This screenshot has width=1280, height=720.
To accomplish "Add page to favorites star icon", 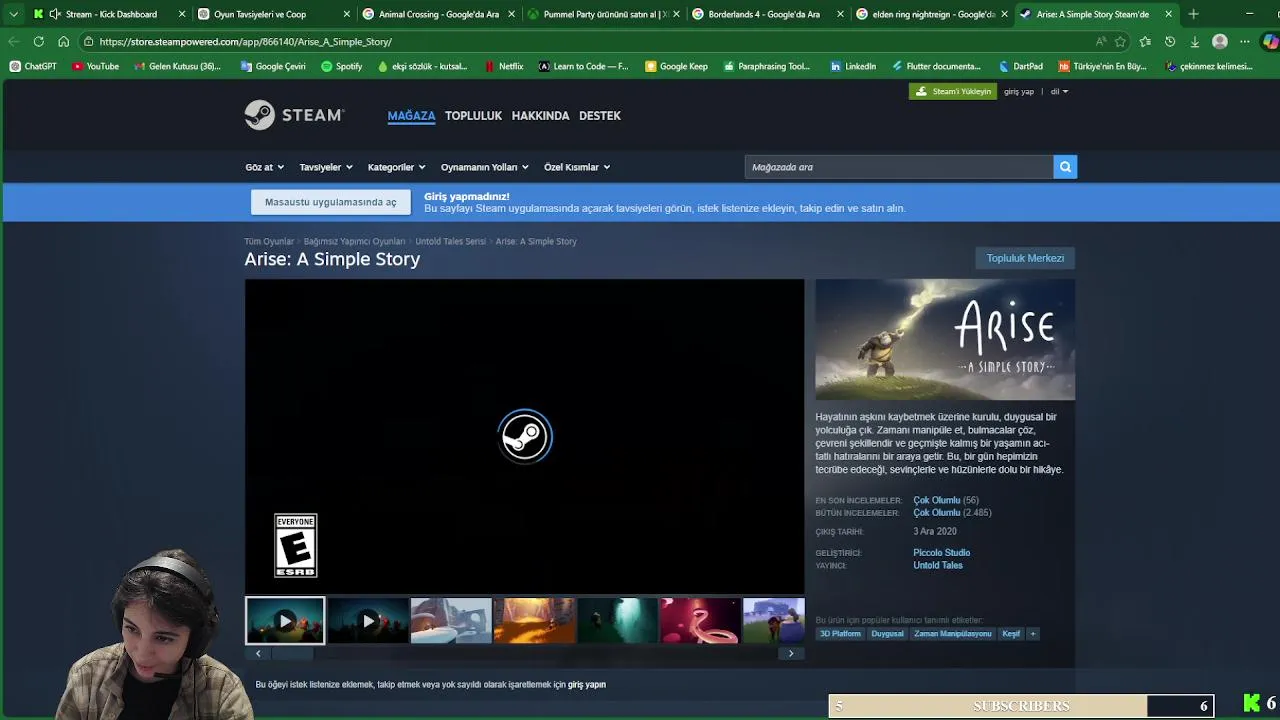I will coord(1120,41).
